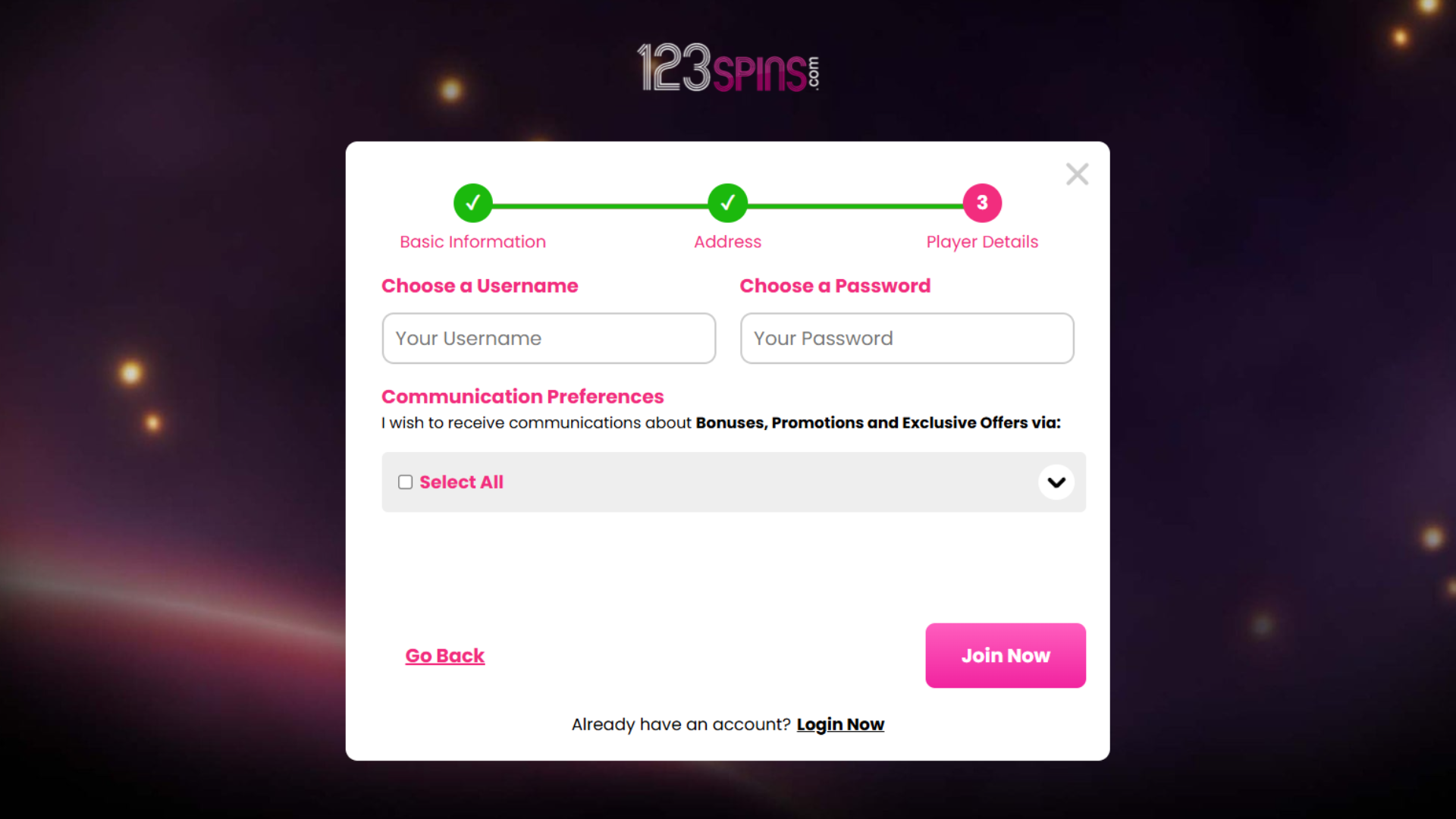
Task: Close the registration dialog with the X
Action: pyautogui.click(x=1077, y=174)
